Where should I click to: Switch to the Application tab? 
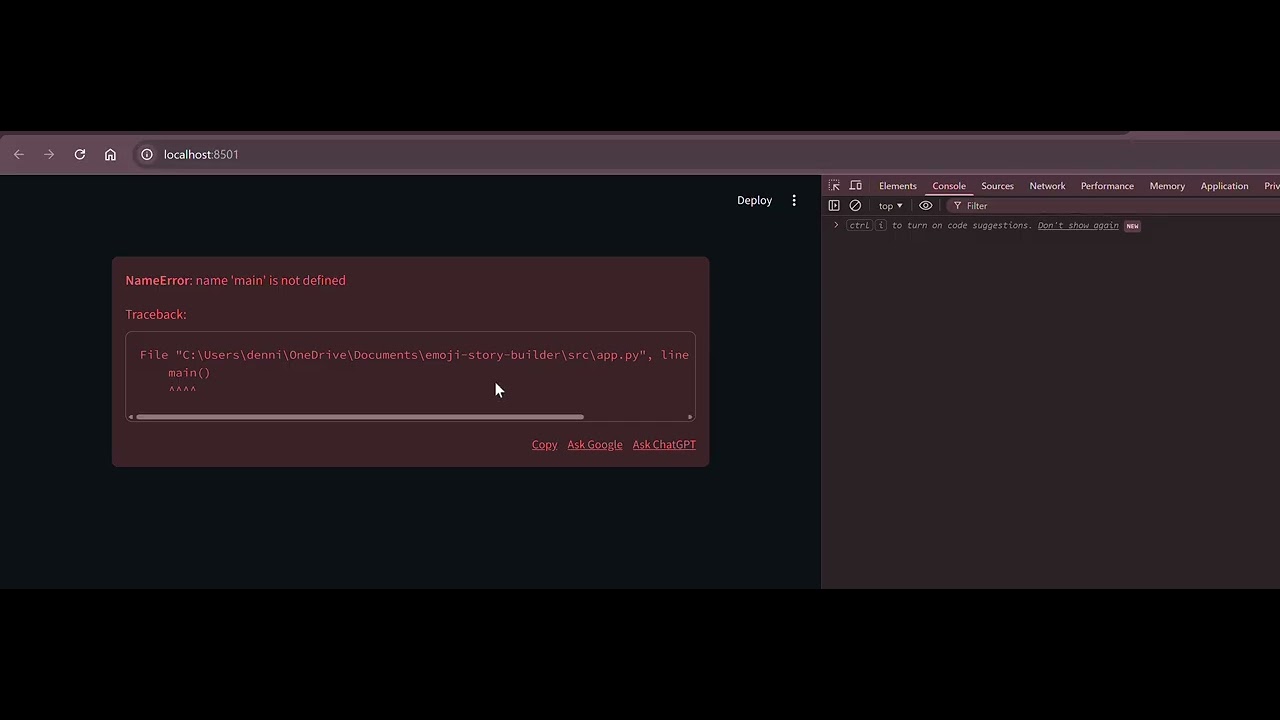[1224, 186]
